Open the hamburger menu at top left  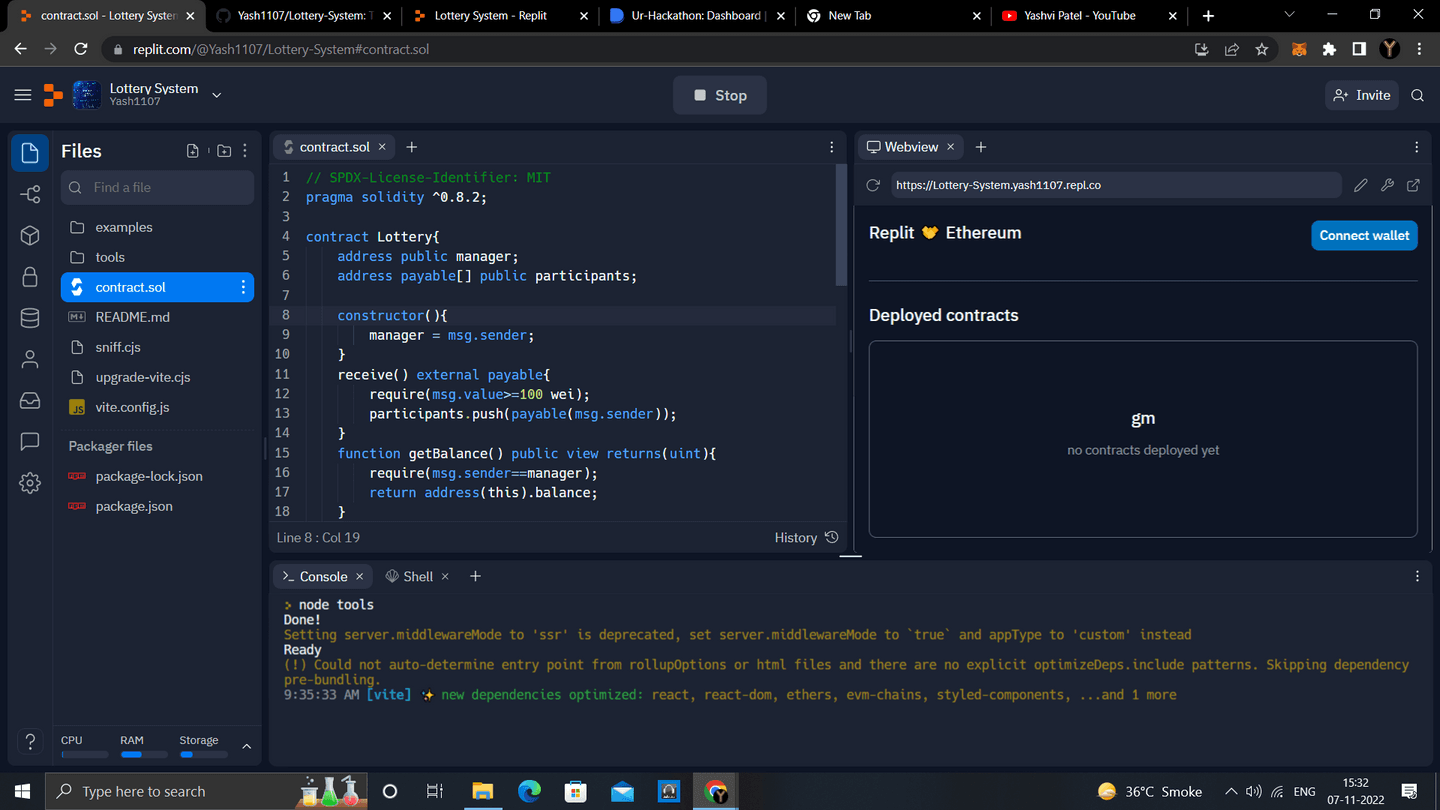tap(22, 95)
